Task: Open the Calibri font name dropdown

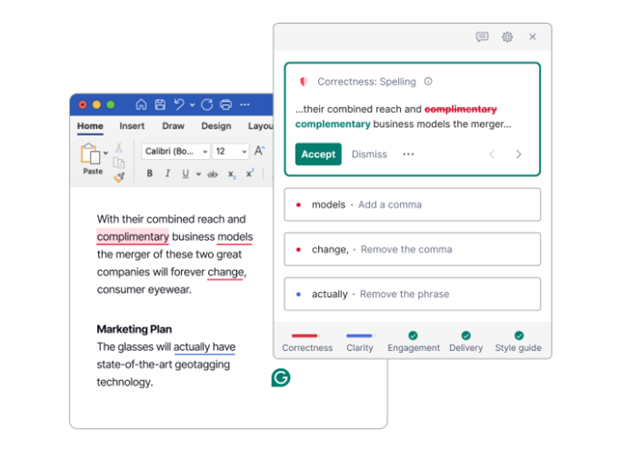Action: click(176, 151)
